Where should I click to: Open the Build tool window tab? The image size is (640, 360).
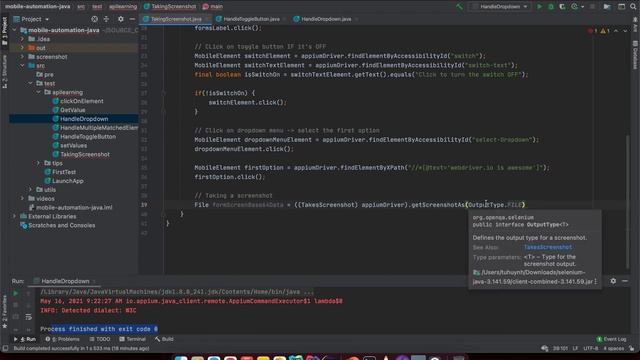click(164, 339)
